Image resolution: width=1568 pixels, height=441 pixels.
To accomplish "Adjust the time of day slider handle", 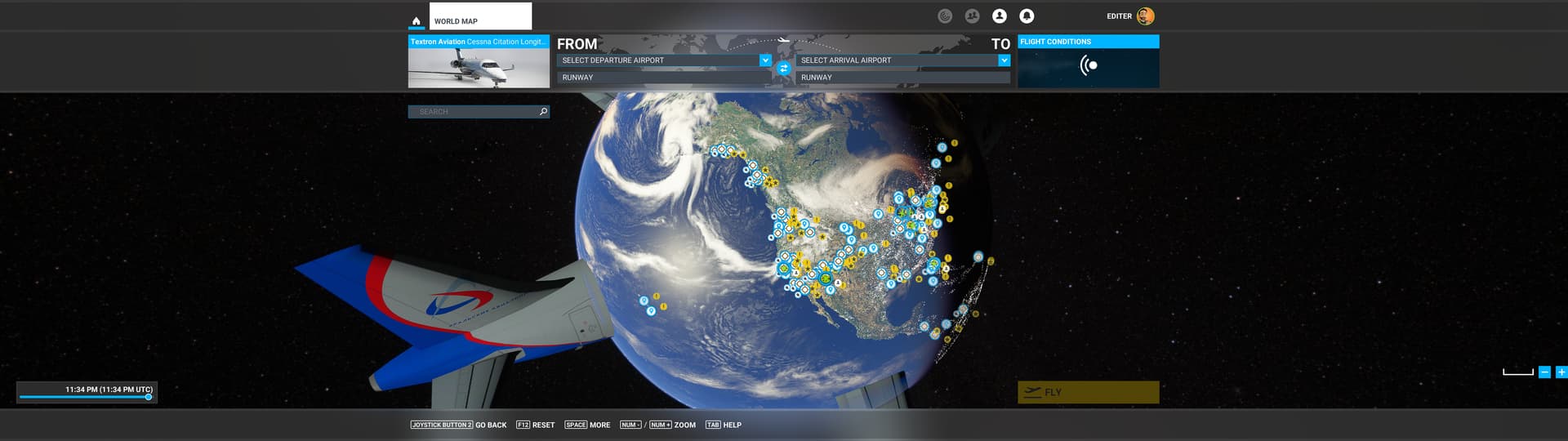I will coord(149,397).
